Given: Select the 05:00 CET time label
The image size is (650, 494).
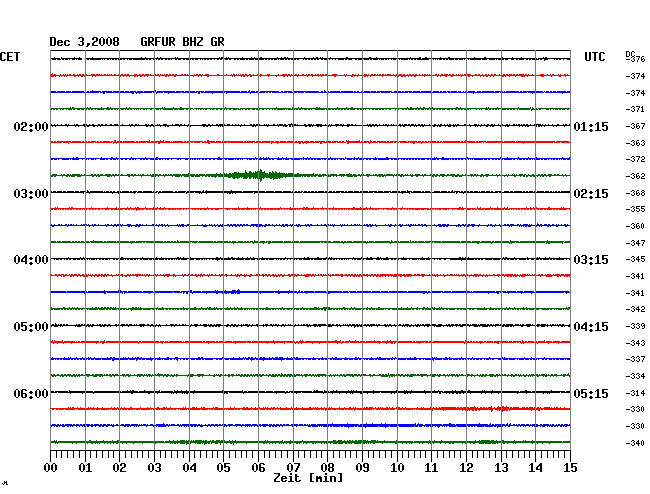Looking at the screenshot, I should tap(31, 327).
